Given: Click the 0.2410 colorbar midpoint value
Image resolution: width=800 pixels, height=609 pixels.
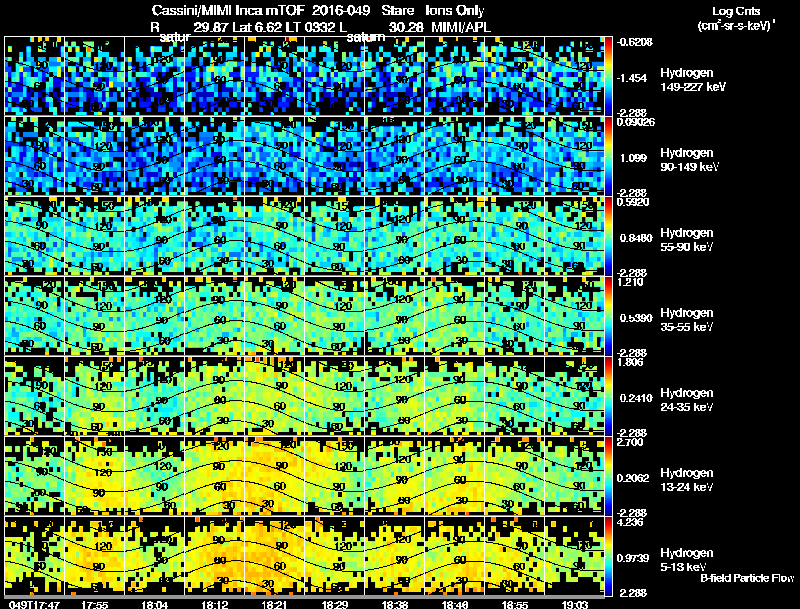Looking at the screenshot, I should [x=636, y=398].
